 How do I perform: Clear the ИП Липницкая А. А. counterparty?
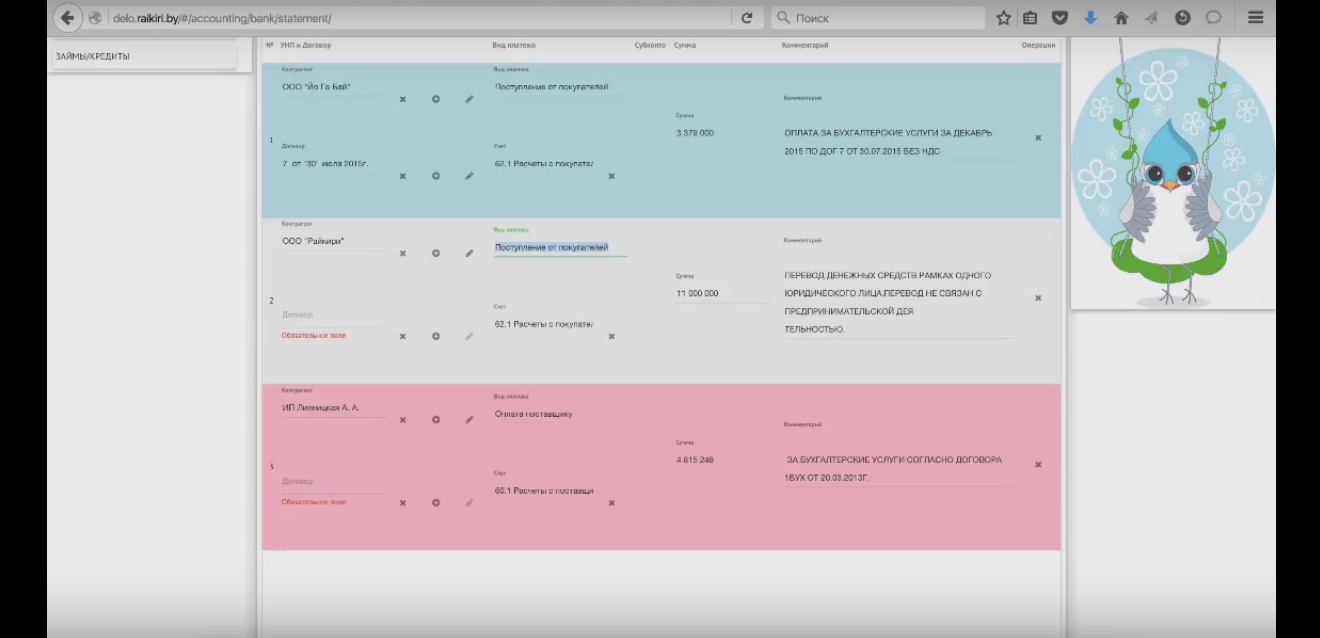[403, 420]
